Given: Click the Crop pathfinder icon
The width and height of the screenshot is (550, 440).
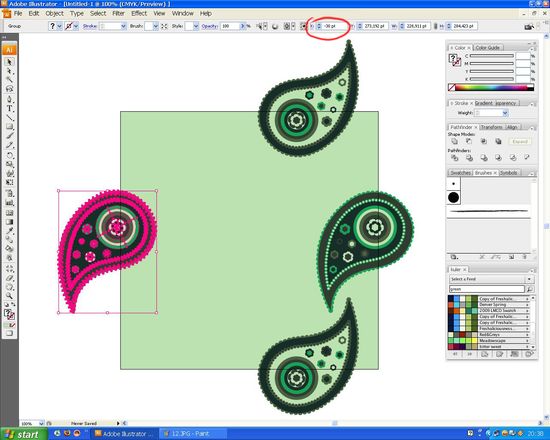Looking at the screenshot, I should point(498,158).
